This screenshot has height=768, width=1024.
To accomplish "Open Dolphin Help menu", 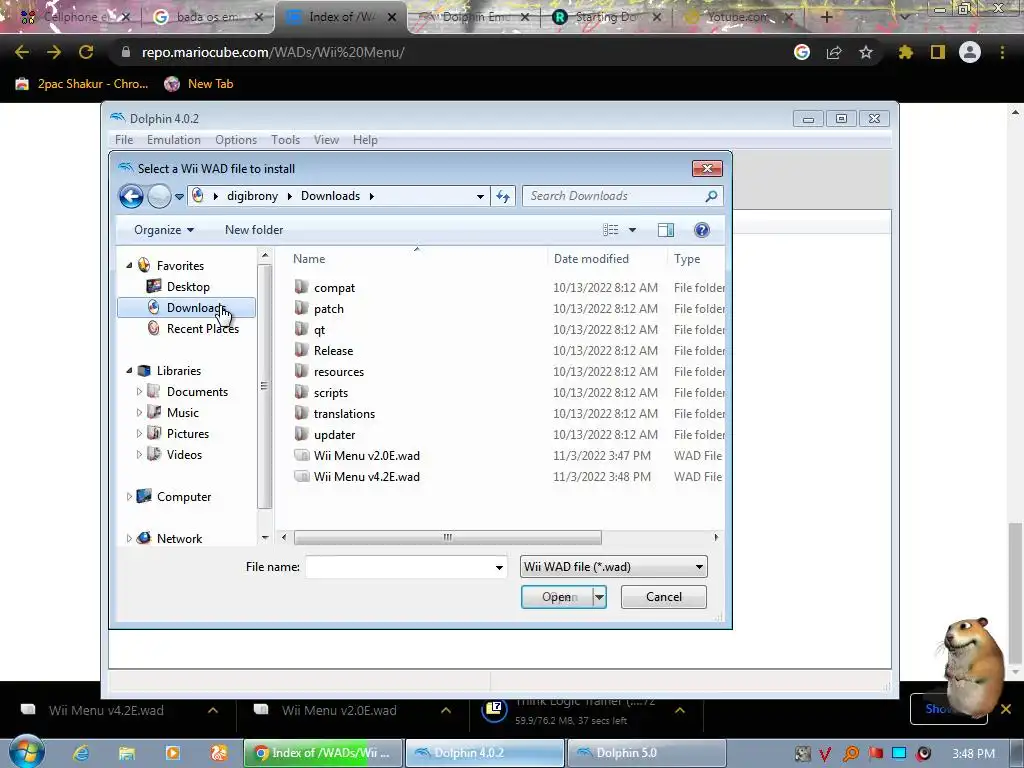I will [x=365, y=140].
